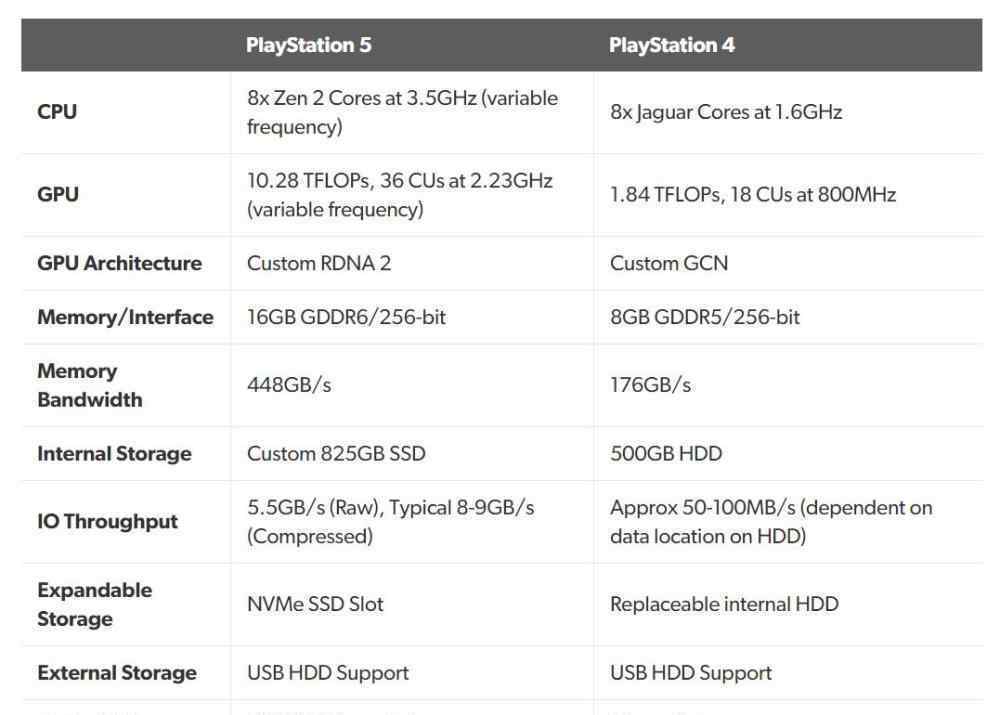Click the PlayStation 4 column header
This screenshot has width=1000, height=715.
pyautogui.click(x=672, y=45)
